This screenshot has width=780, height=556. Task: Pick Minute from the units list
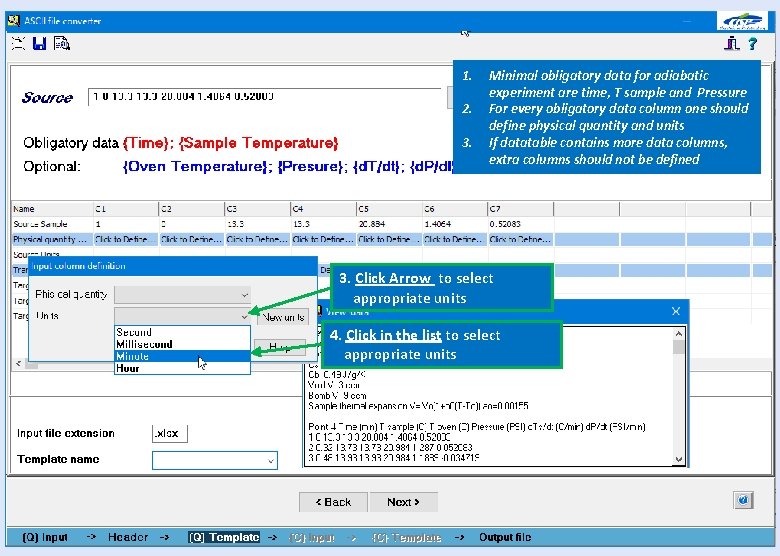coord(182,356)
